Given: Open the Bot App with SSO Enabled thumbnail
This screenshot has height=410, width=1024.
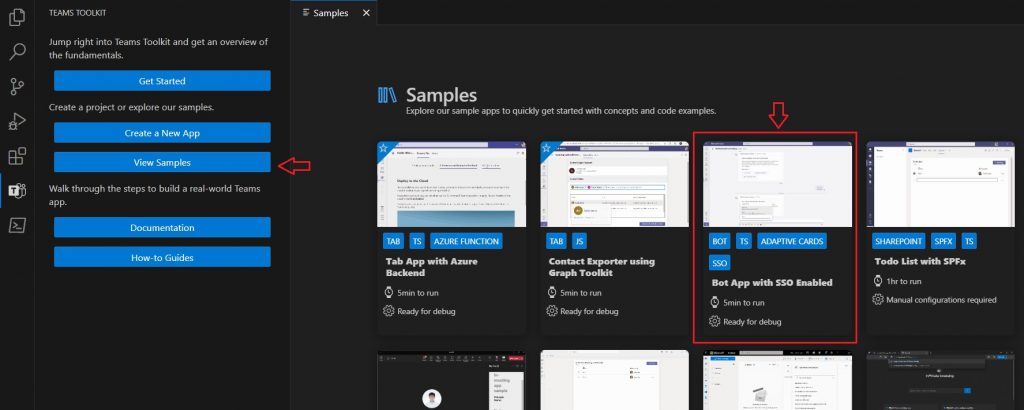Looking at the screenshot, I should pos(774,183).
